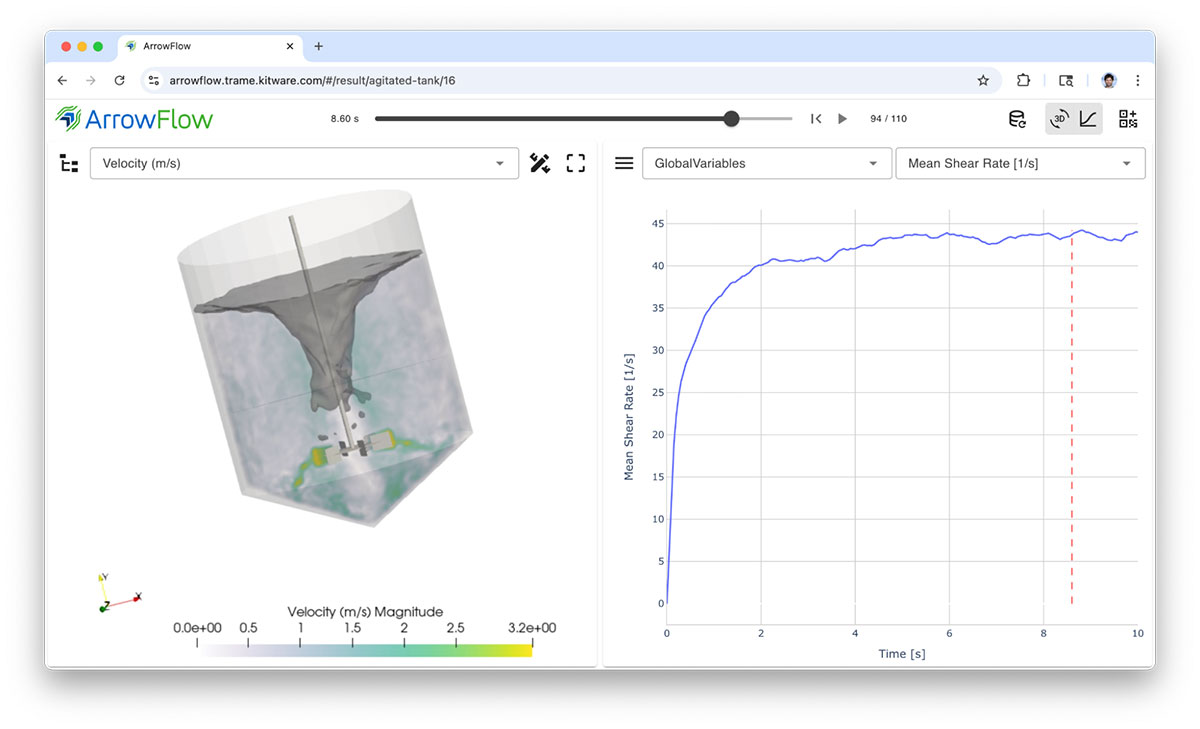Open a new browser tab
Screen dimensions: 1200x729
coord(319,46)
